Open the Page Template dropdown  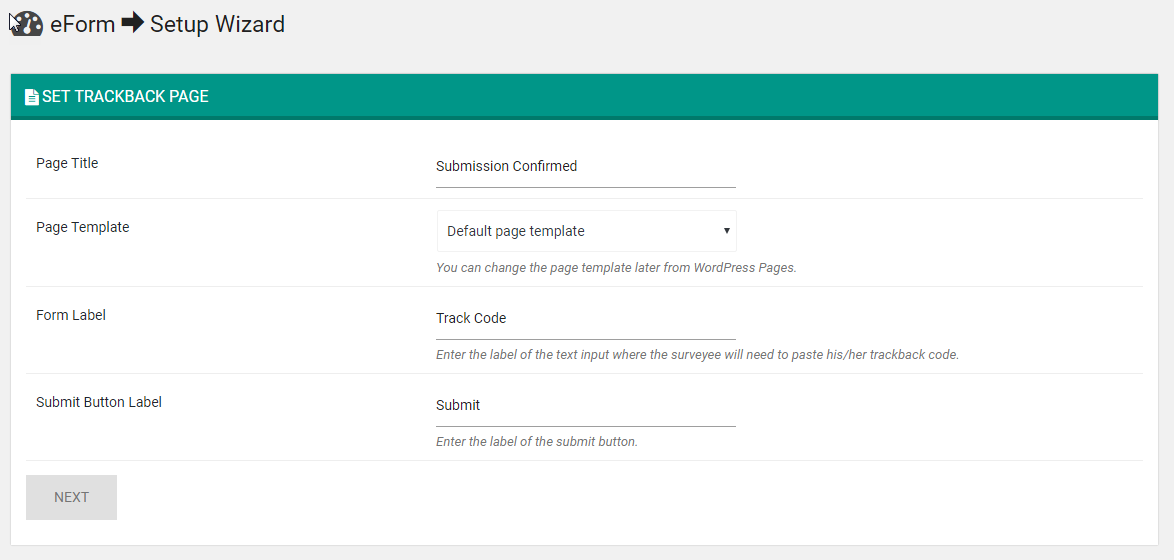click(x=586, y=231)
